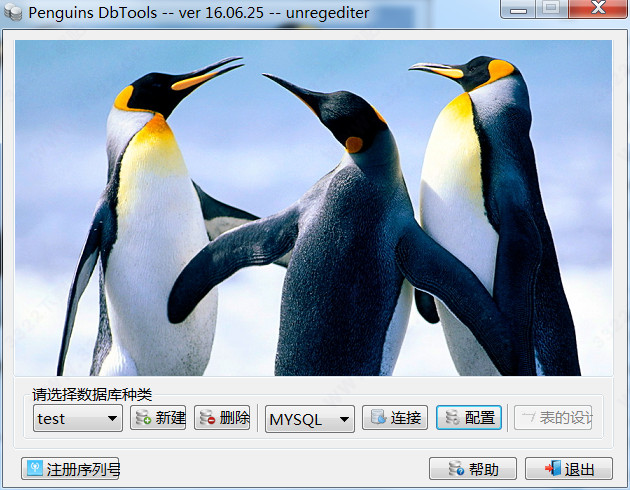Click the 连接 (connect) button

[395, 418]
